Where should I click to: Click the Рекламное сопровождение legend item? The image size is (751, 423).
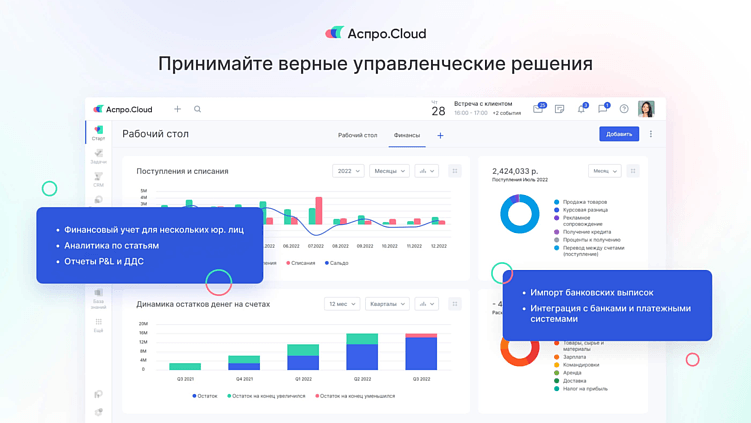578,221
